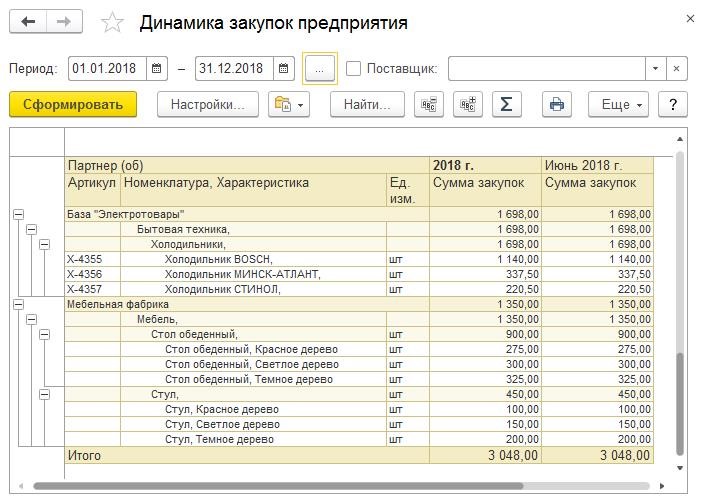Close the report window
Image resolution: width=703 pixels, height=504 pixels.
(x=690, y=19)
